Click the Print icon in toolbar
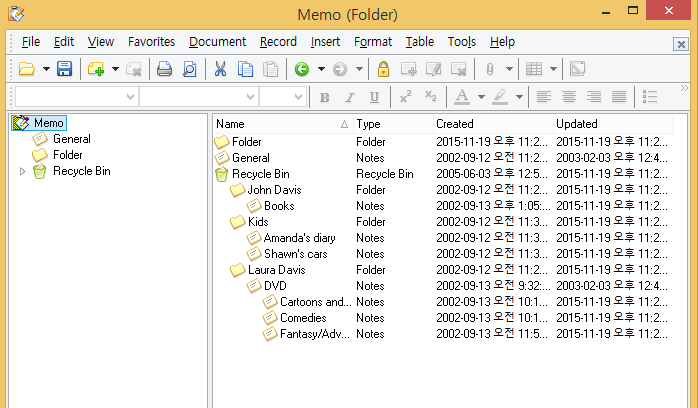The image size is (698, 408). [x=164, y=69]
